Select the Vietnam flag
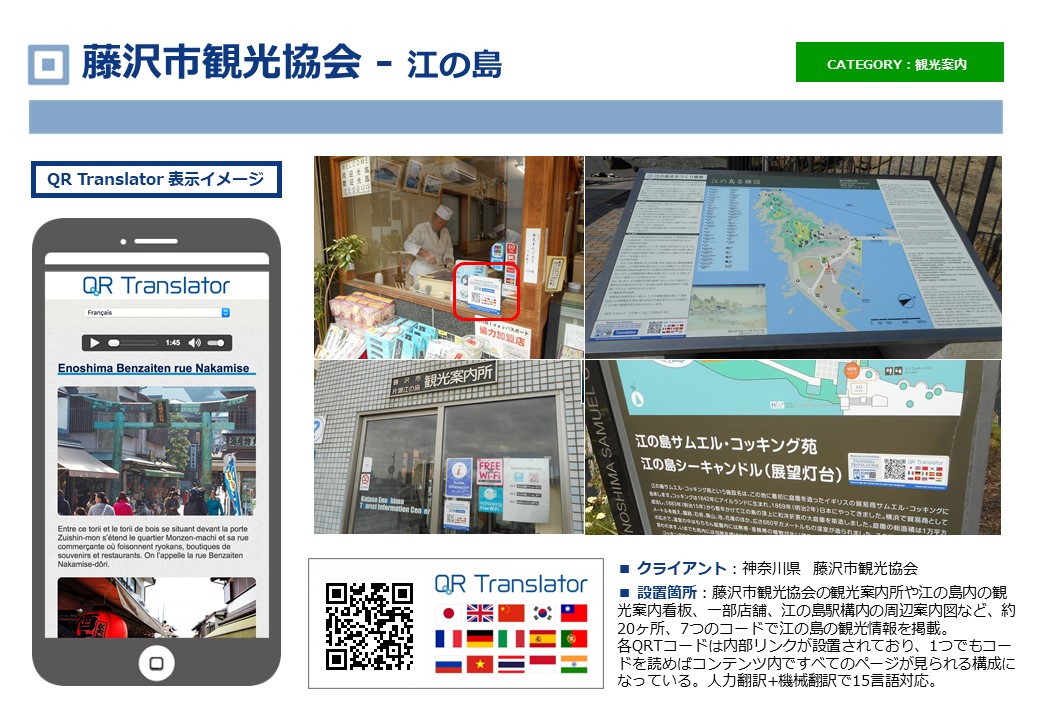This screenshot has height=720, width=1040. point(480,664)
